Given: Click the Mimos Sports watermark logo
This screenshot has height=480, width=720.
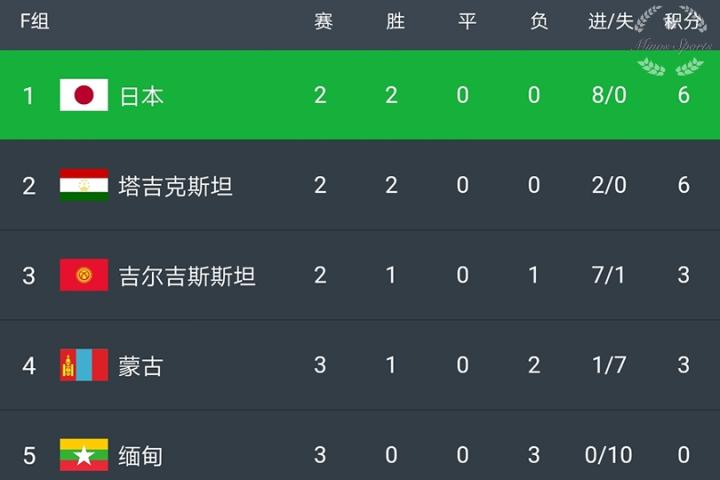Looking at the screenshot, I should pyautogui.click(x=671, y=41).
